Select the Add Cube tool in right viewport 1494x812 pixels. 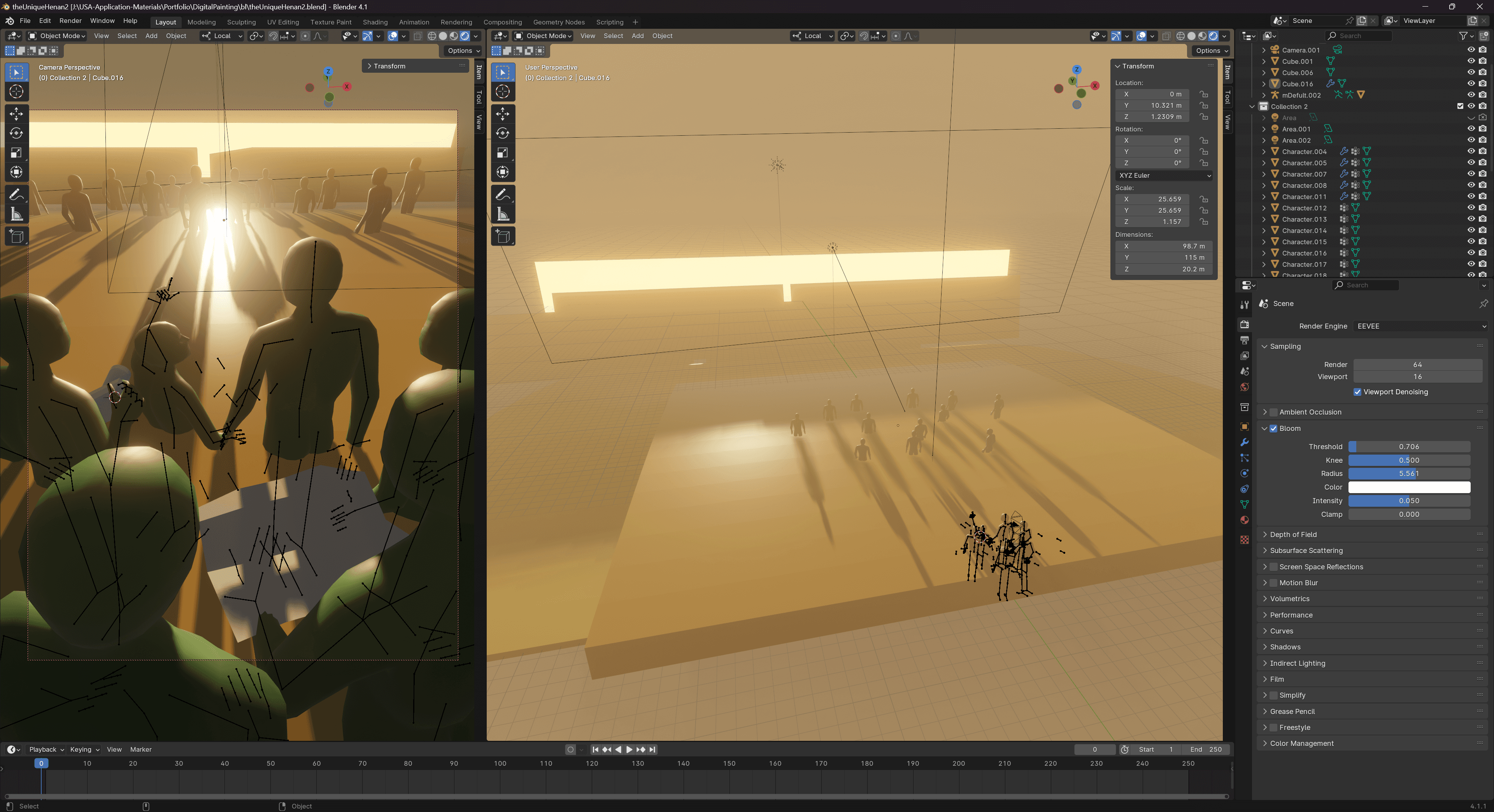(503, 236)
